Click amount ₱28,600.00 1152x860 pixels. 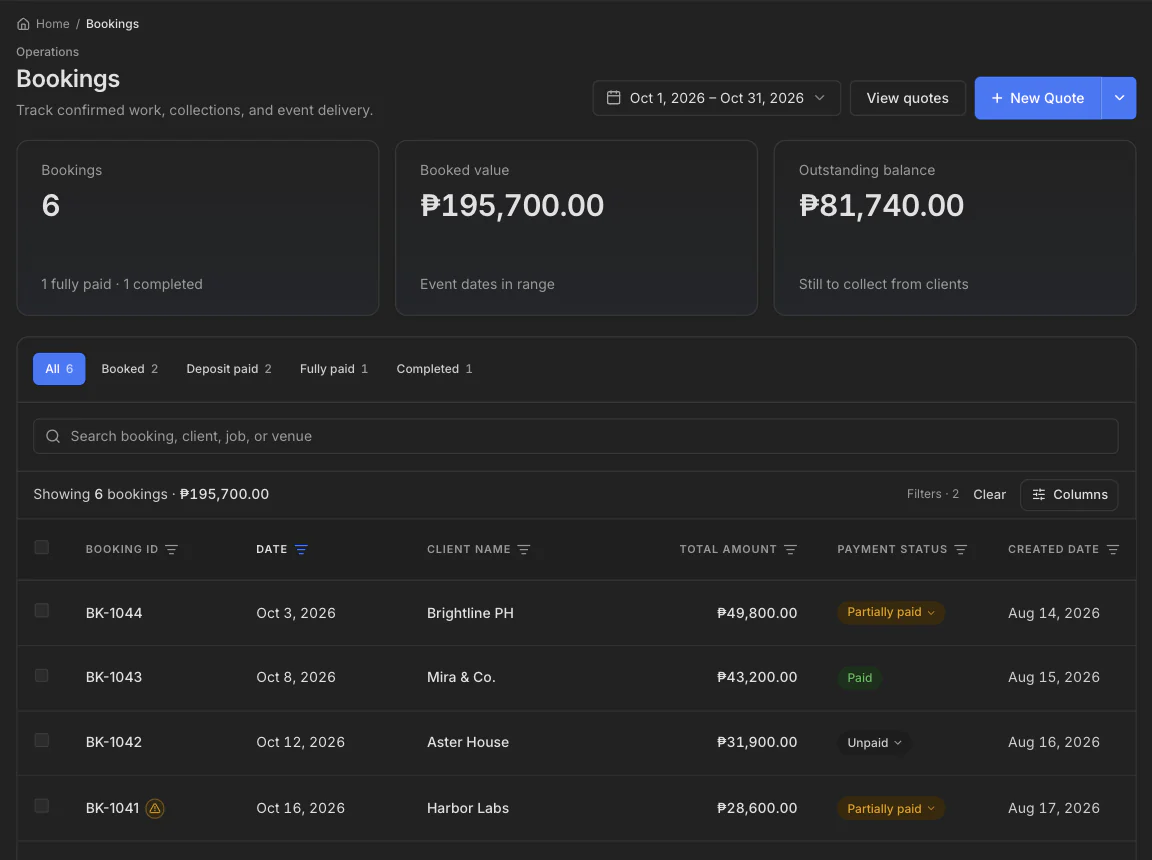click(757, 809)
